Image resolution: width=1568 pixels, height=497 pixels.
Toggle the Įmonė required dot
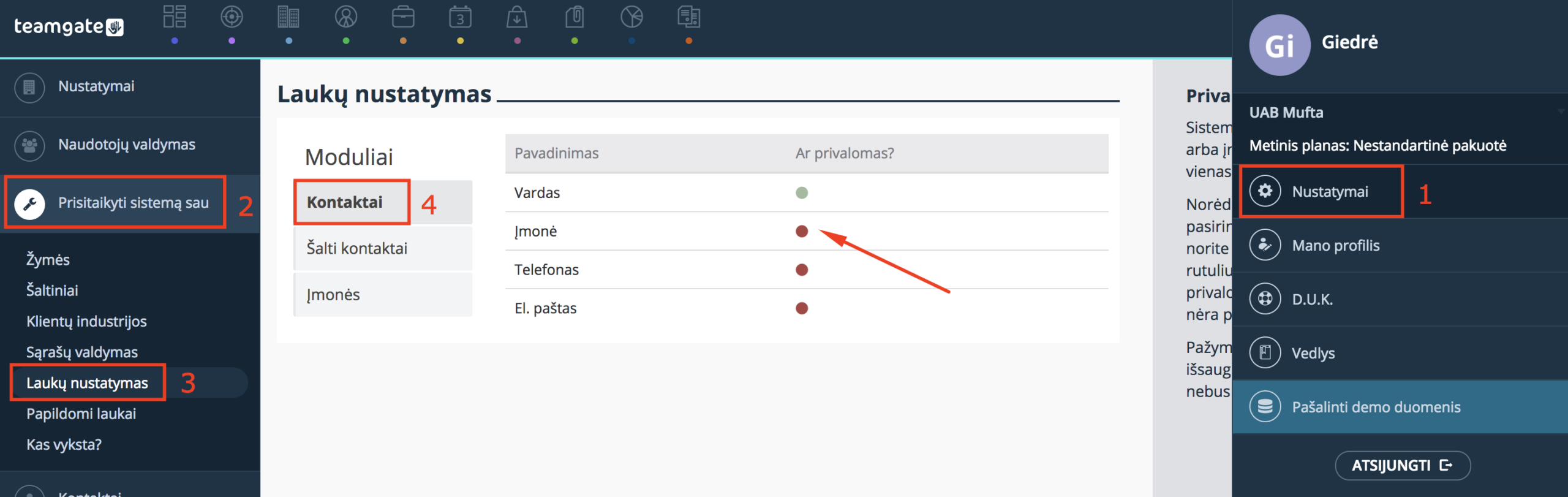tap(802, 232)
